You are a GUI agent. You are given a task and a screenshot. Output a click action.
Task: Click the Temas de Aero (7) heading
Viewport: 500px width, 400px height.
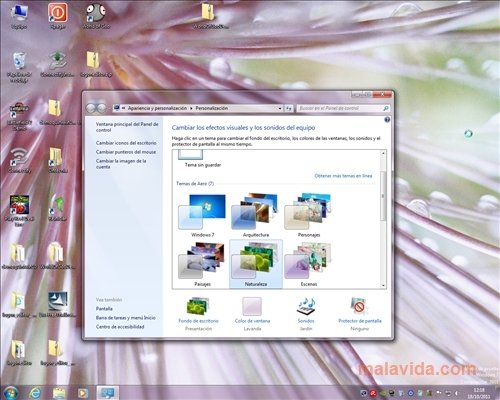(x=195, y=184)
